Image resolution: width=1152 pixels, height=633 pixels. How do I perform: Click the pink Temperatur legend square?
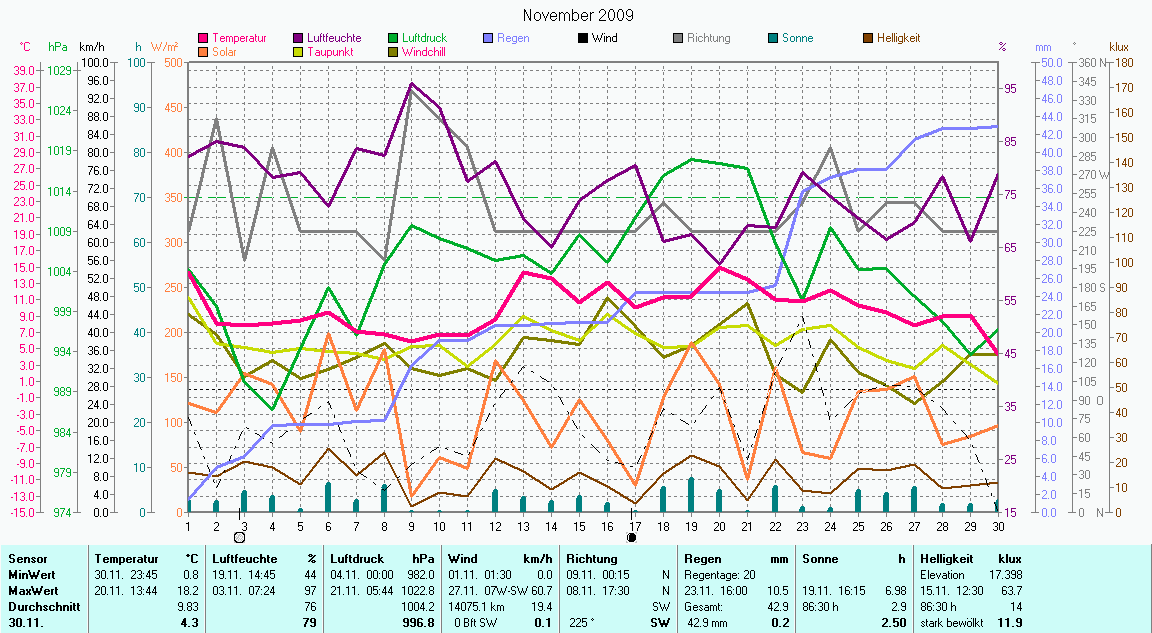point(204,38)
